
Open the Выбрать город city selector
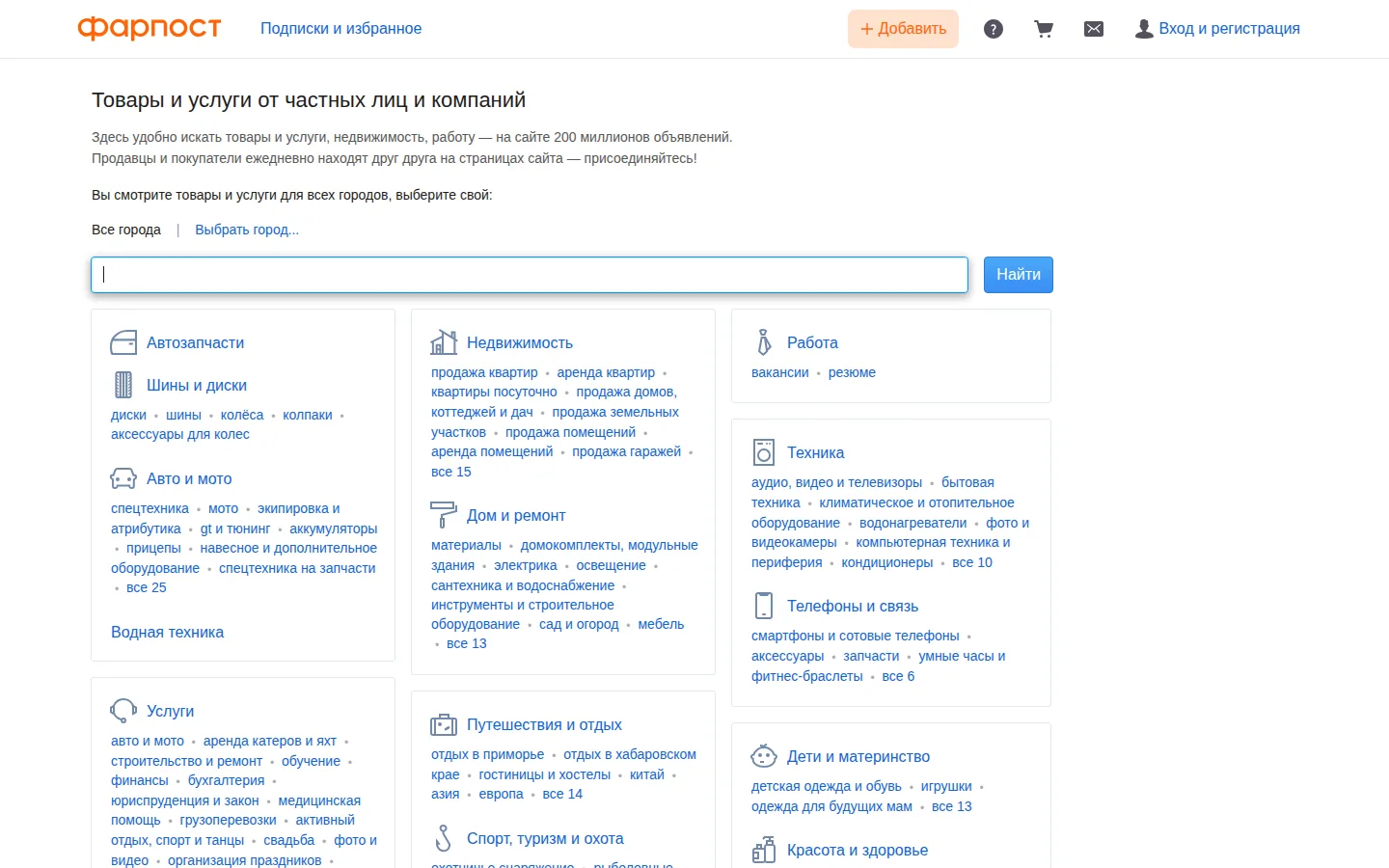point(247,230)
